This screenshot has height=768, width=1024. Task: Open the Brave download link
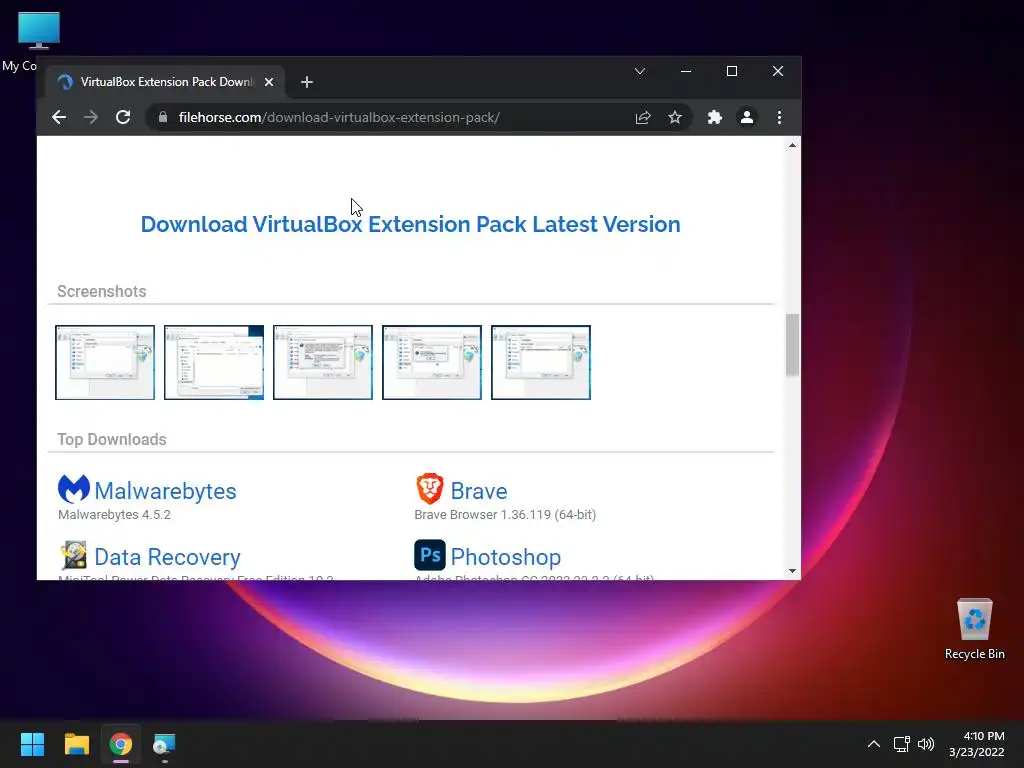[479, 491]
